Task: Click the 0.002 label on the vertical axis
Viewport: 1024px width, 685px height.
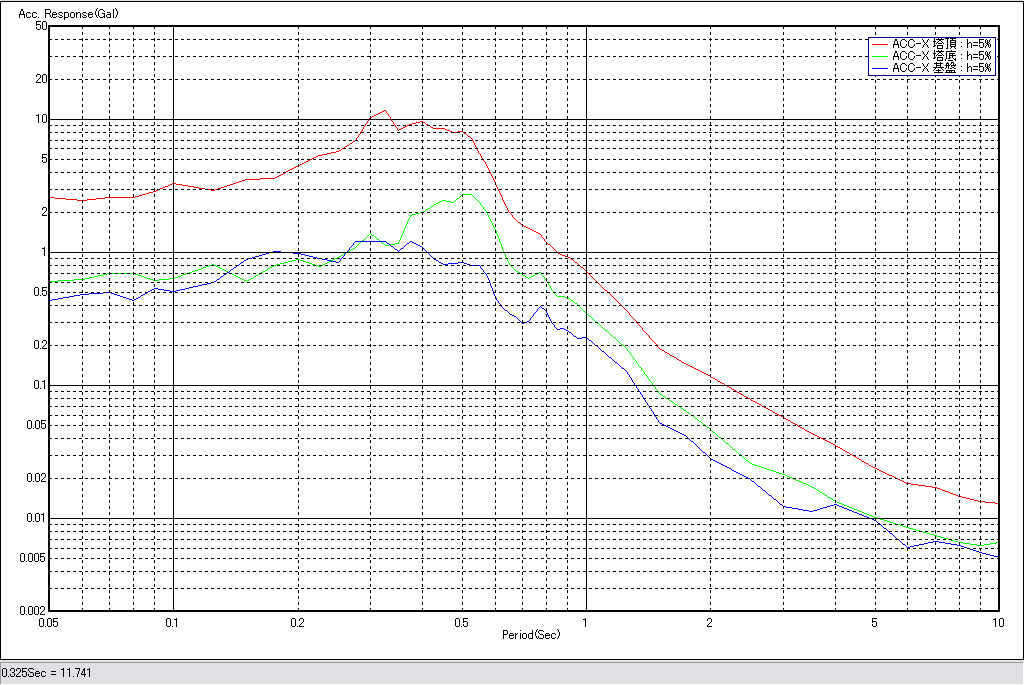Action: point(34,610)
